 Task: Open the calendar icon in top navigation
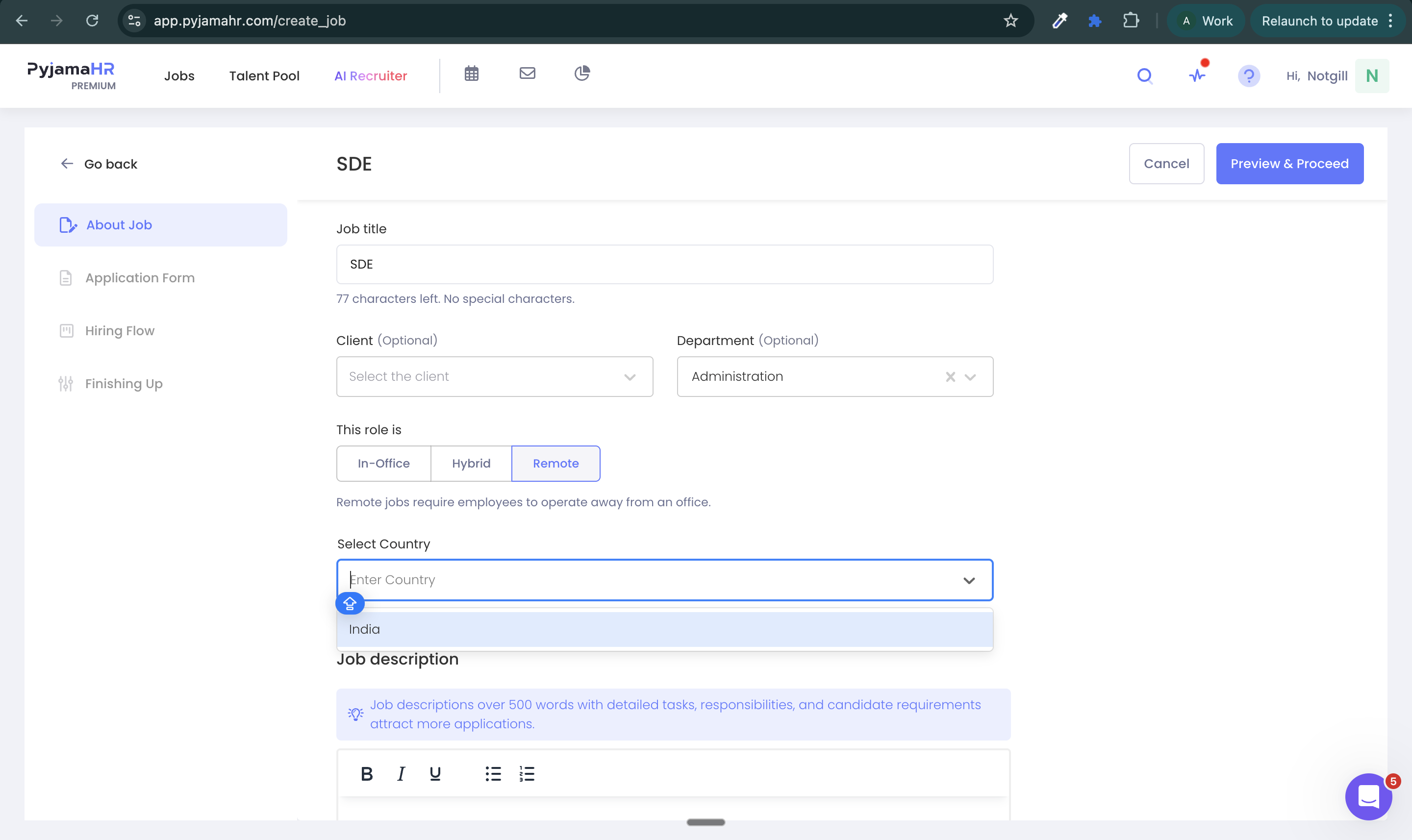point(472,74)
